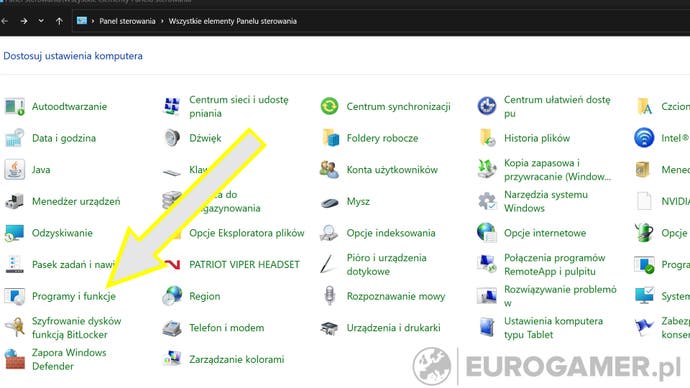
Task: Click the Mysz mouse icon
Action: click(329, 202)
